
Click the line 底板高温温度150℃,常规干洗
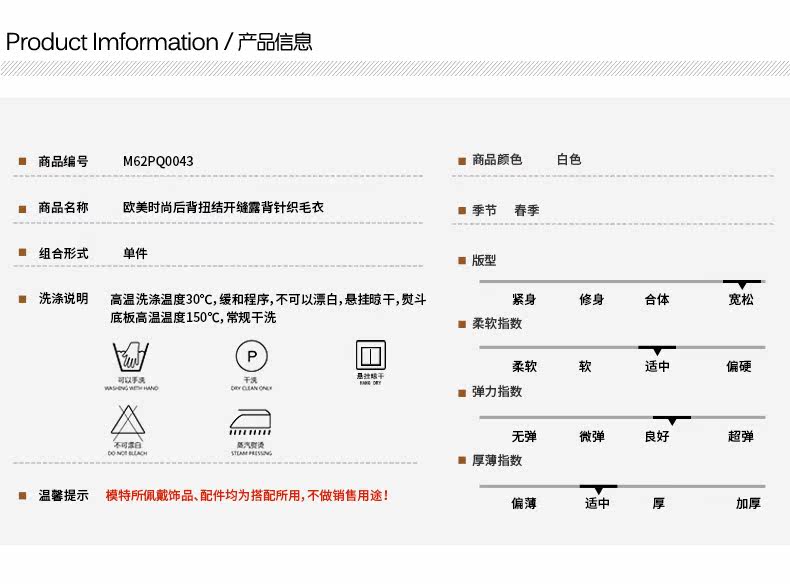[193, 318]
